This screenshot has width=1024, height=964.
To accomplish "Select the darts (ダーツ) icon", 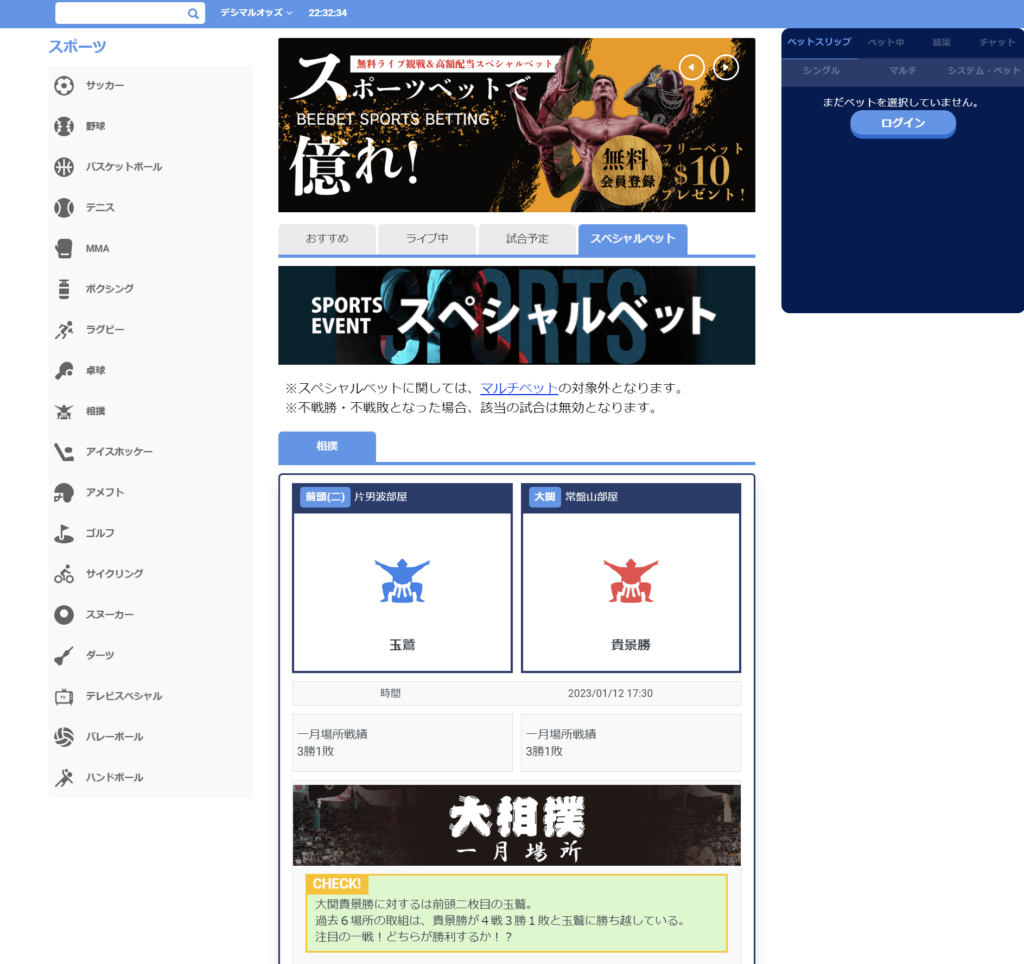I will [x=64, y=655].
